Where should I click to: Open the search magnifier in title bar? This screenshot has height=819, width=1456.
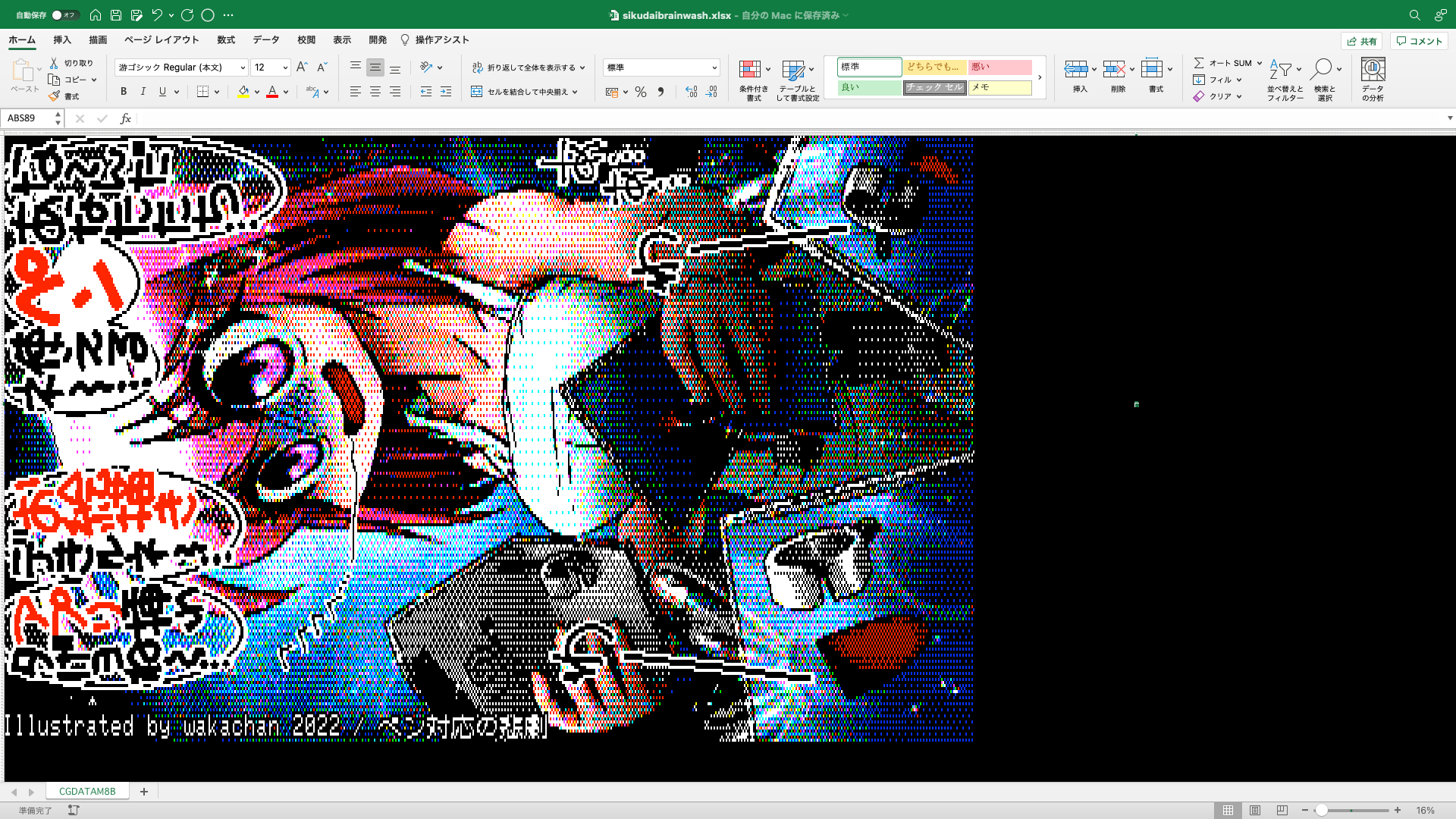(x=1414, y=15)
